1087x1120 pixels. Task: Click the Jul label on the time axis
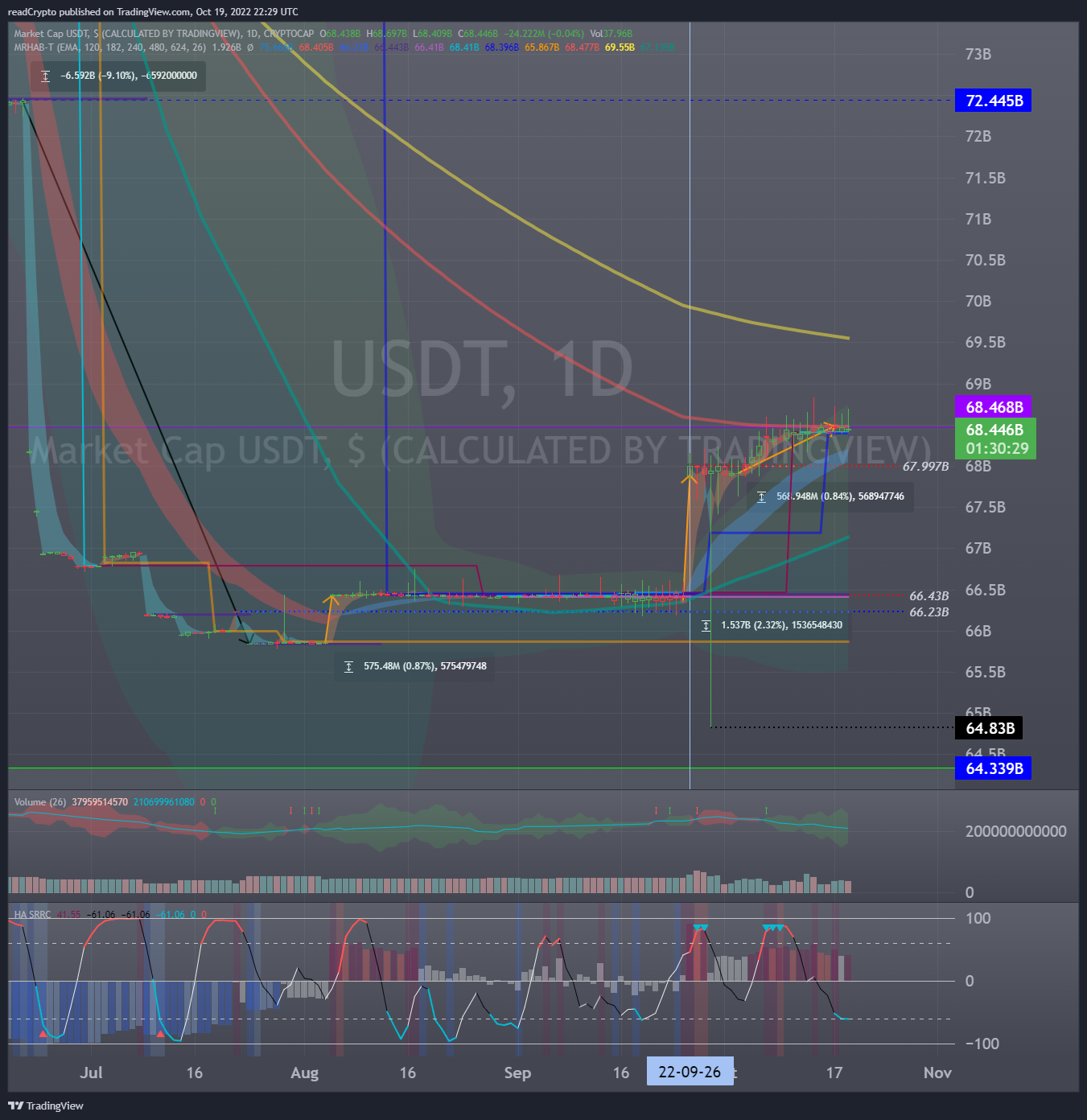click(91, 1073)
